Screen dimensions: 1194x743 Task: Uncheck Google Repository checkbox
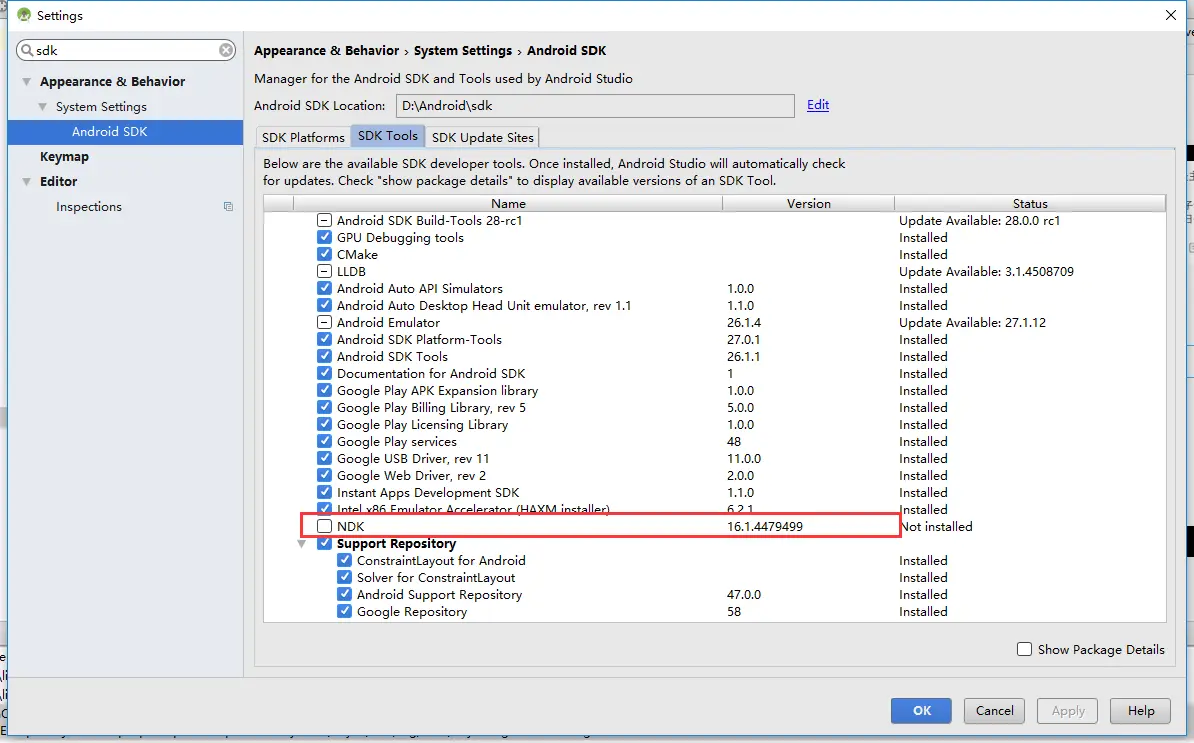pos(344,611)
